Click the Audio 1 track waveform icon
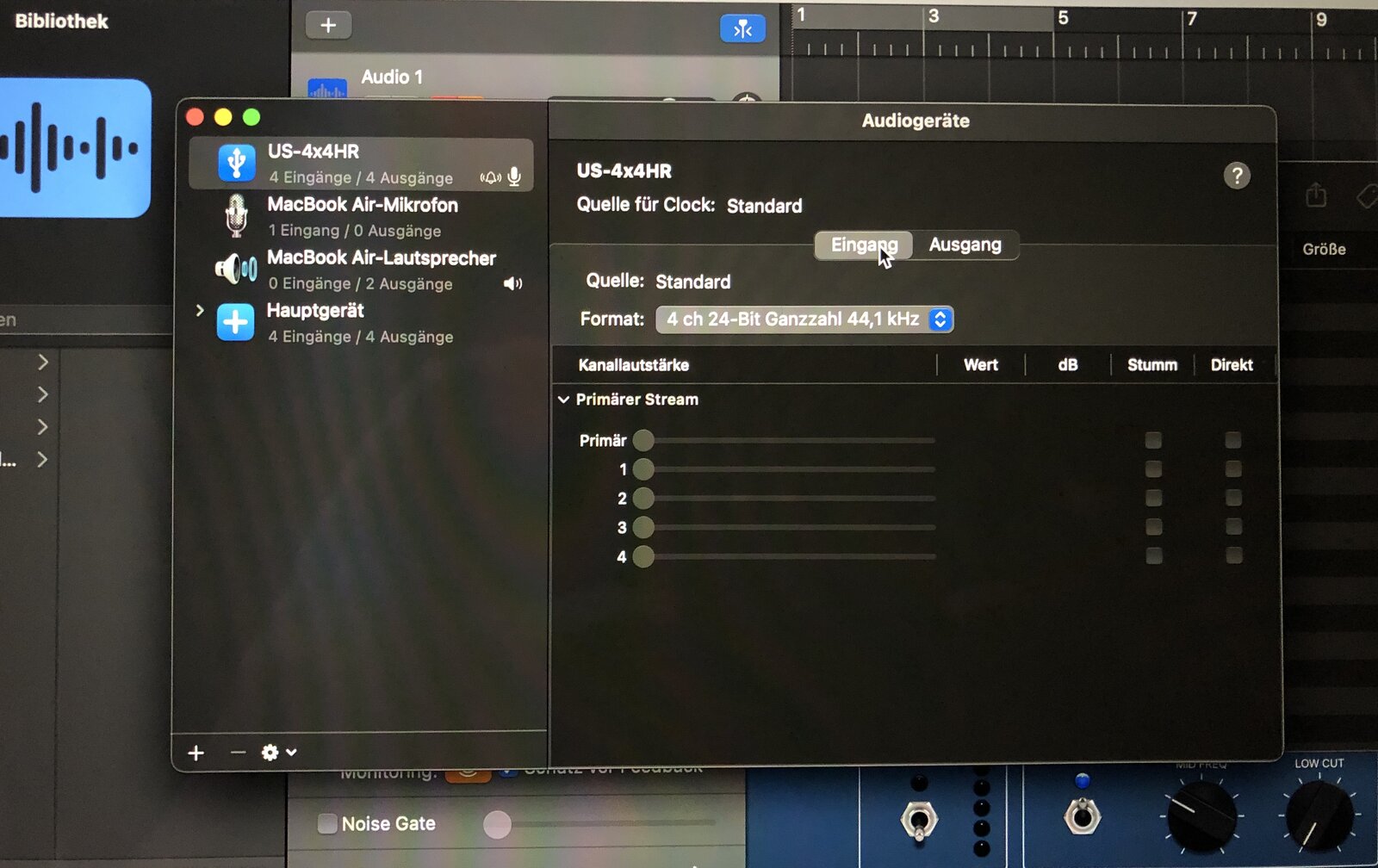 (327, 88)
